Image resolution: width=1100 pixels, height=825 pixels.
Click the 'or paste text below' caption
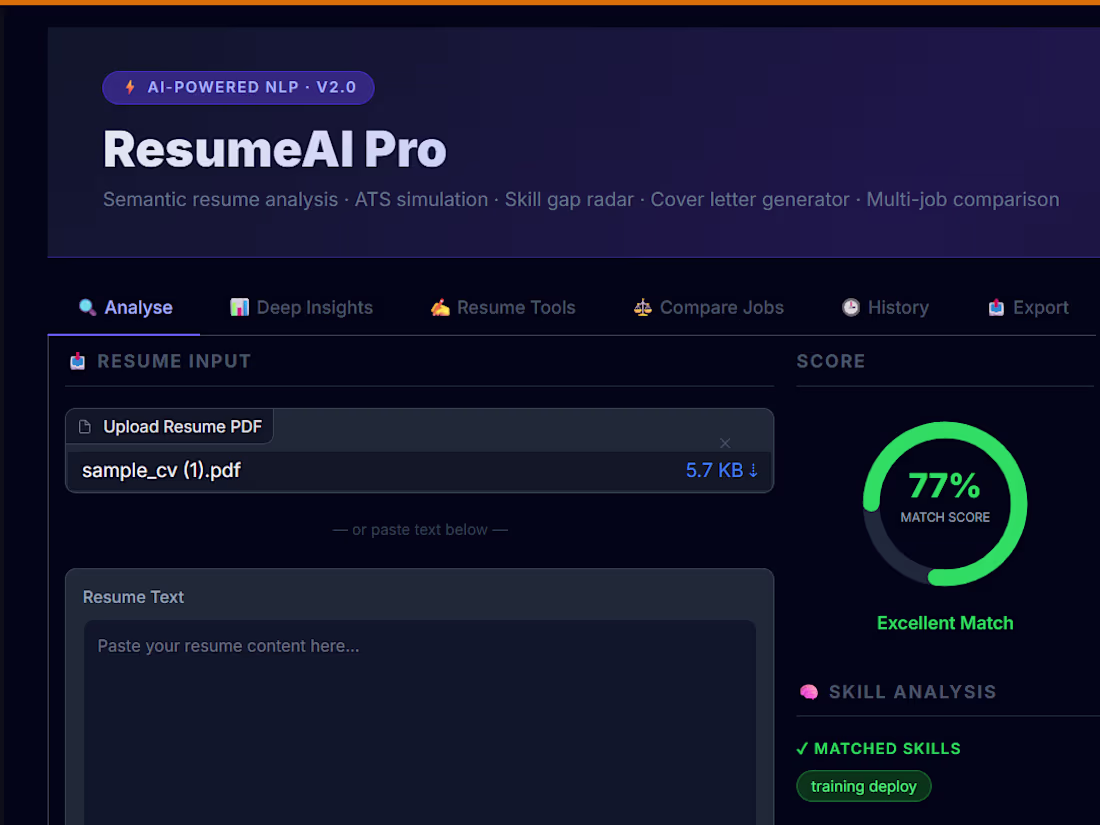420,530
